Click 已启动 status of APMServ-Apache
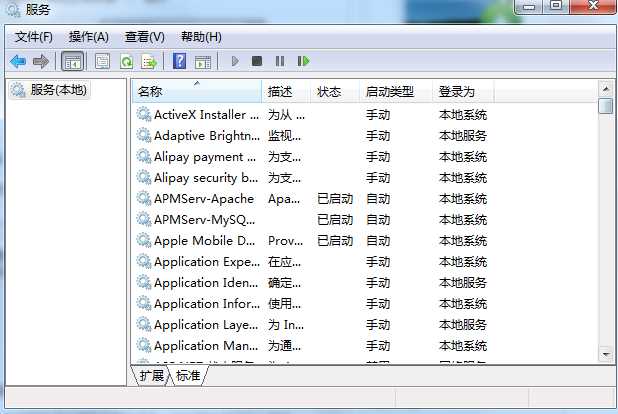The image size is (618, 414). click(335, 199)
